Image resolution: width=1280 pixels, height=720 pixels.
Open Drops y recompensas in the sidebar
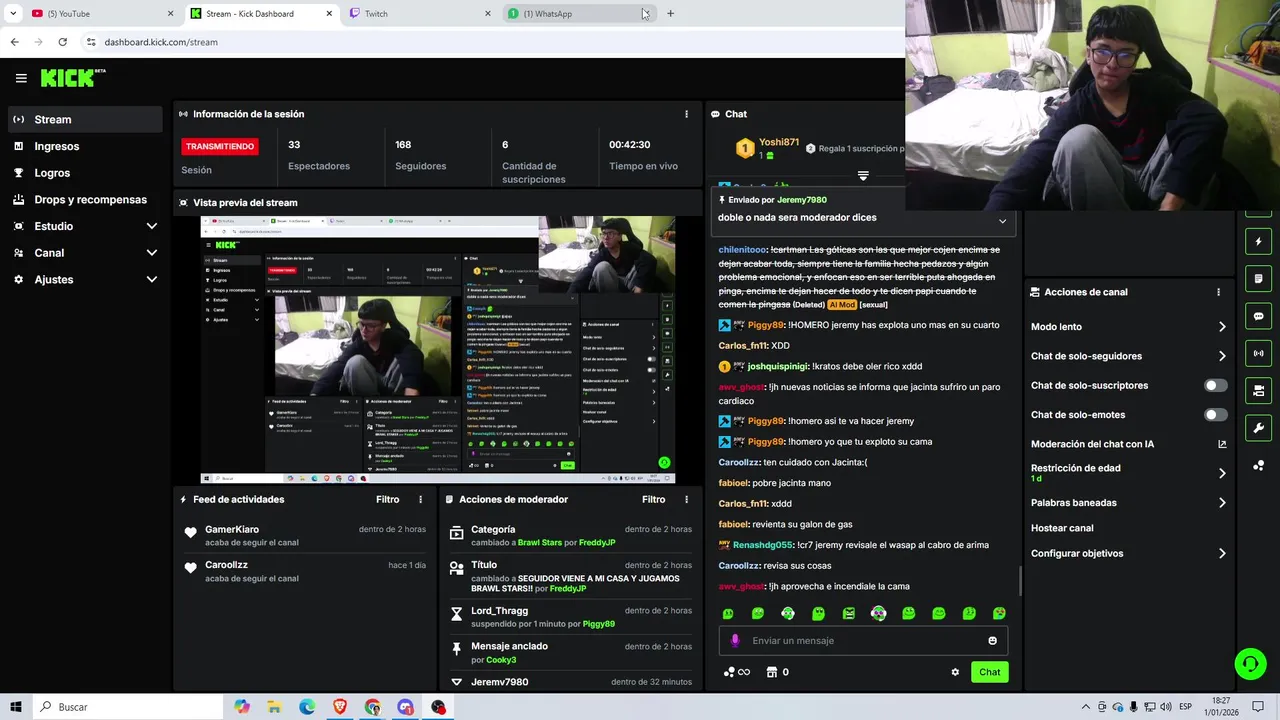(x=85, y=199)
